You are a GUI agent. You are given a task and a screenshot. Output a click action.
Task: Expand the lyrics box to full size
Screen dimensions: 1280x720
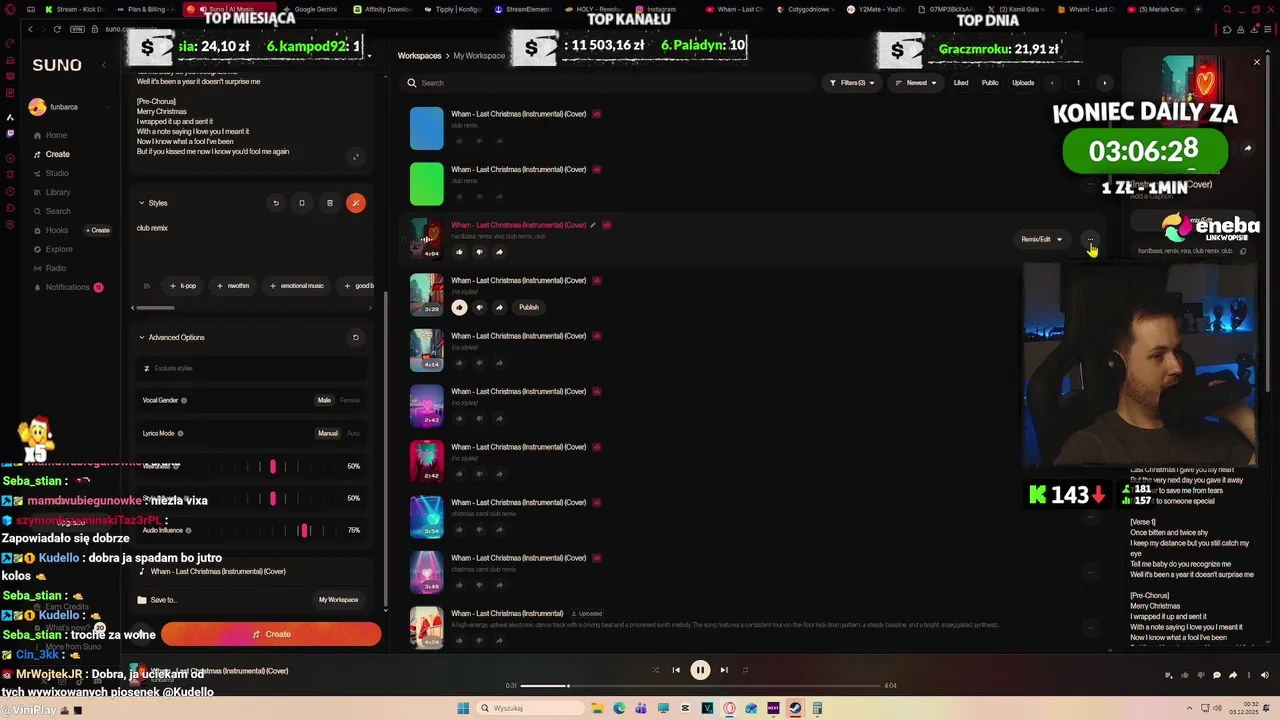355,156
